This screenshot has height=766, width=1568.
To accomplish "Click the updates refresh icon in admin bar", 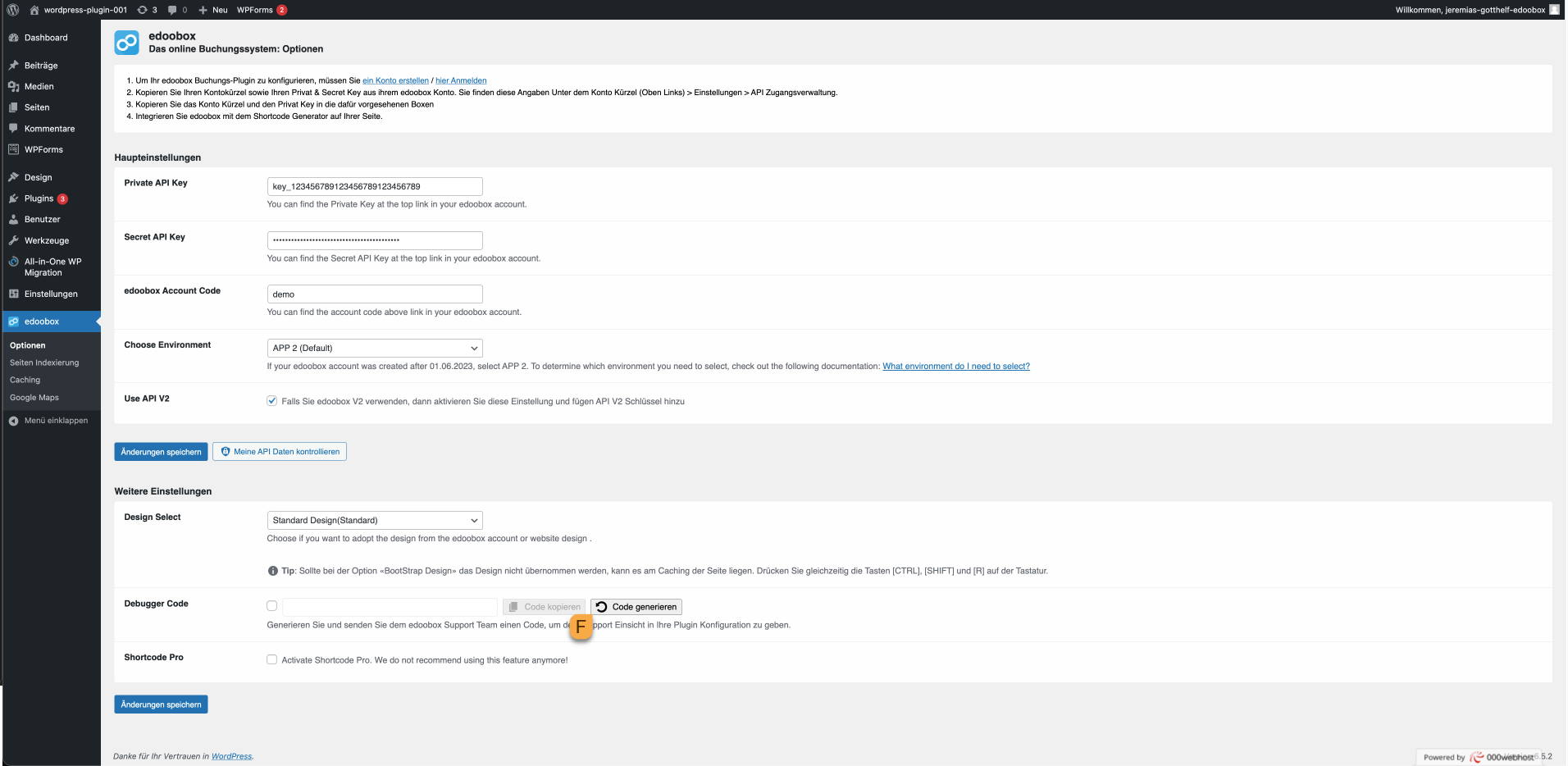I will pos(141,10).
